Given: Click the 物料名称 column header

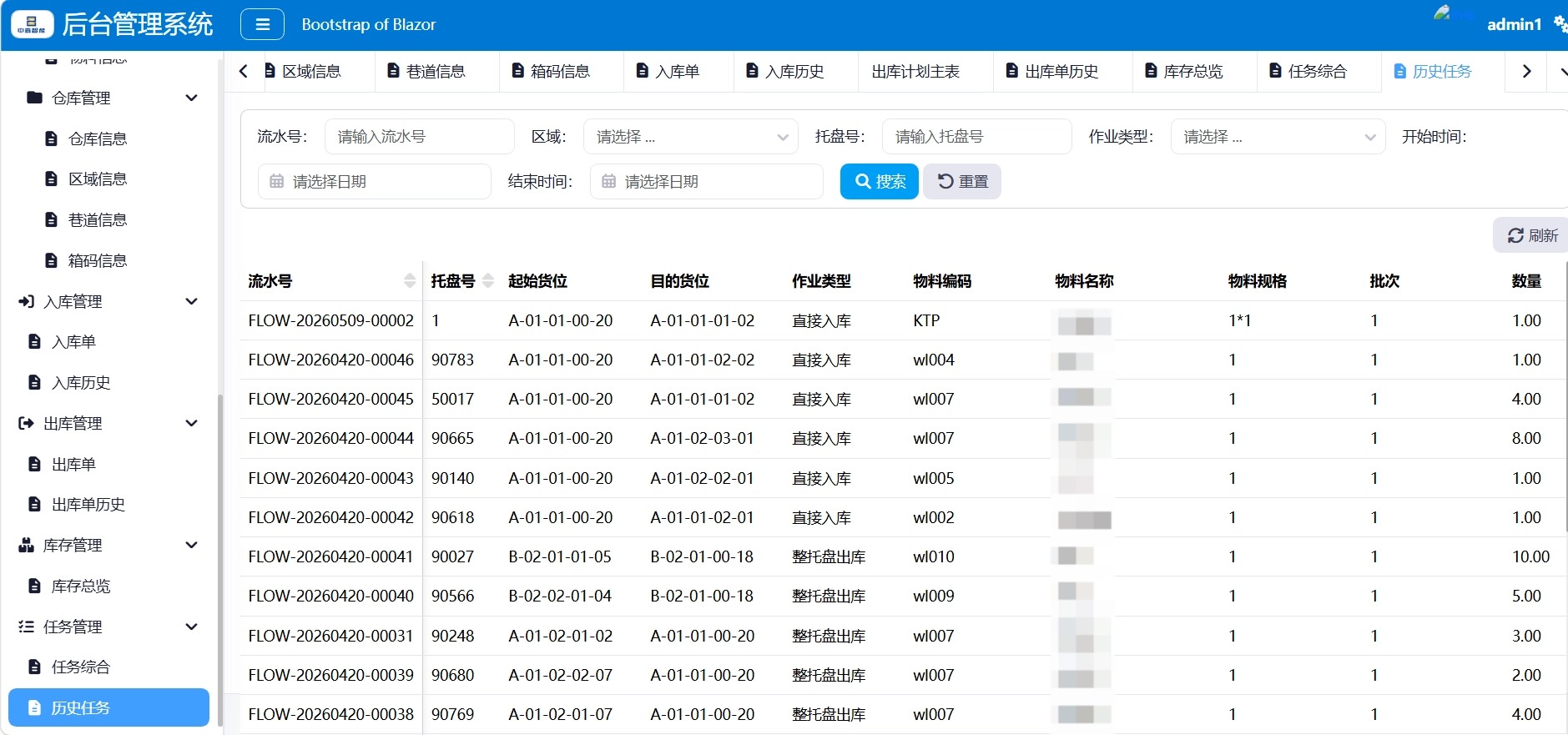Looking at the screenshot, I should [x=1084, y=281].
